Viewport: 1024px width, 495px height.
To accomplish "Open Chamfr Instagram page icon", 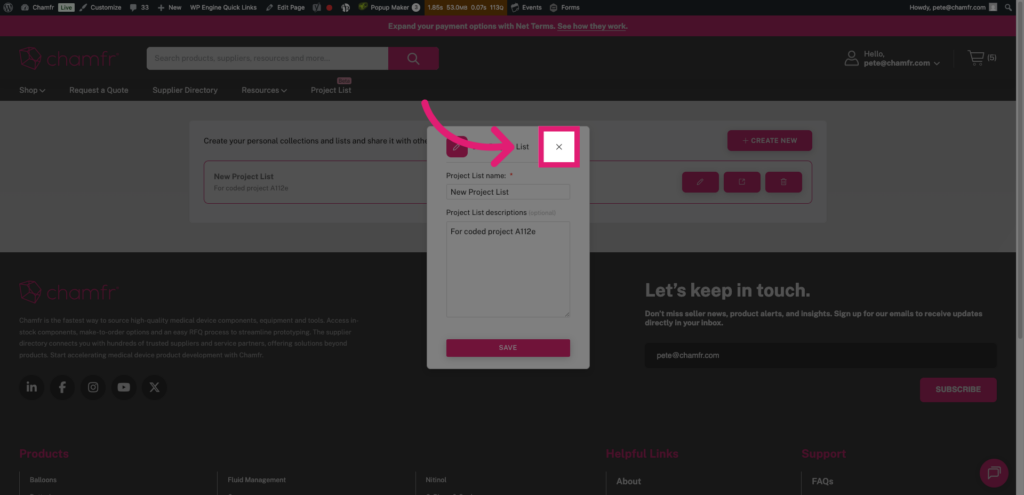I will [93, 387].
